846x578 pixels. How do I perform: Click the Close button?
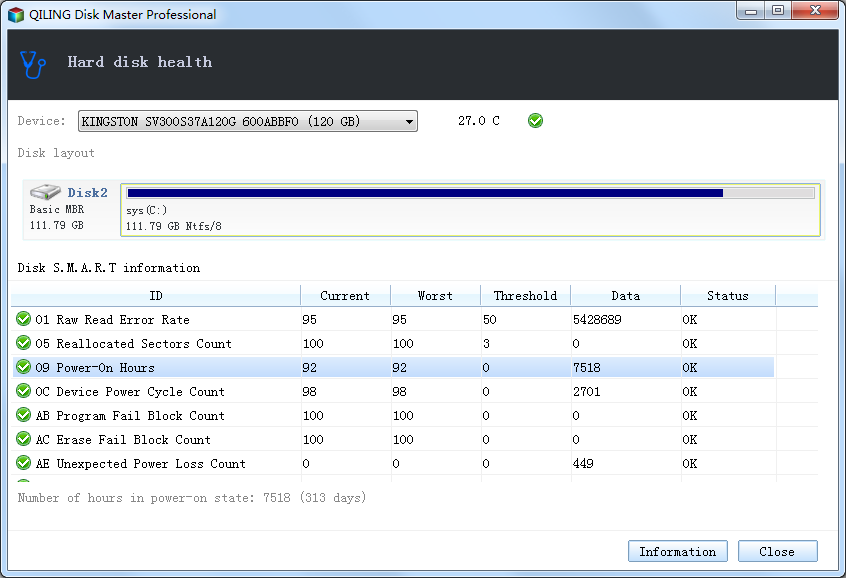point(777,551)
